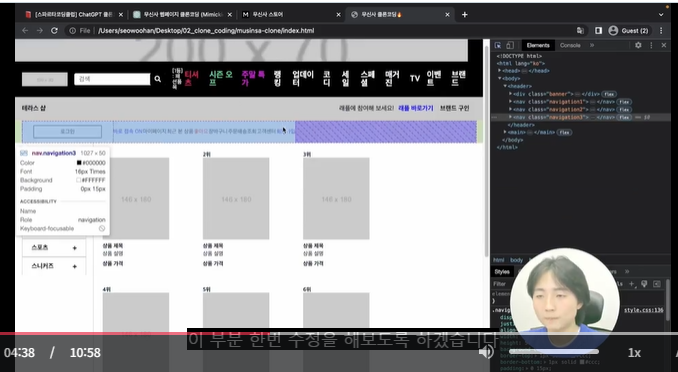Open the DevTools three-dot customize menu

651,45
